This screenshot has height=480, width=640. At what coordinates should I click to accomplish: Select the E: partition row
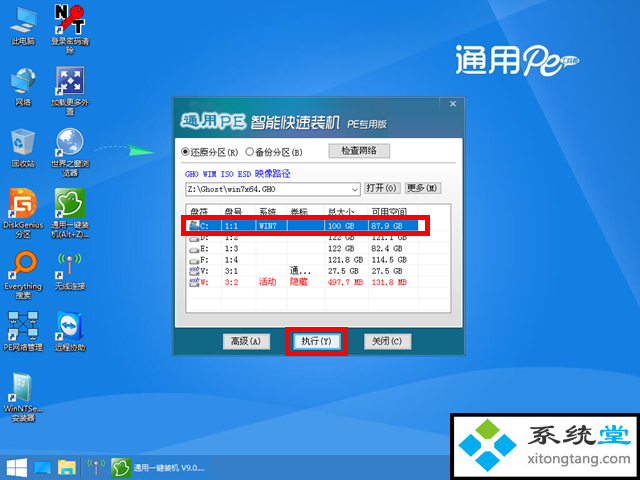pos(302,248)
